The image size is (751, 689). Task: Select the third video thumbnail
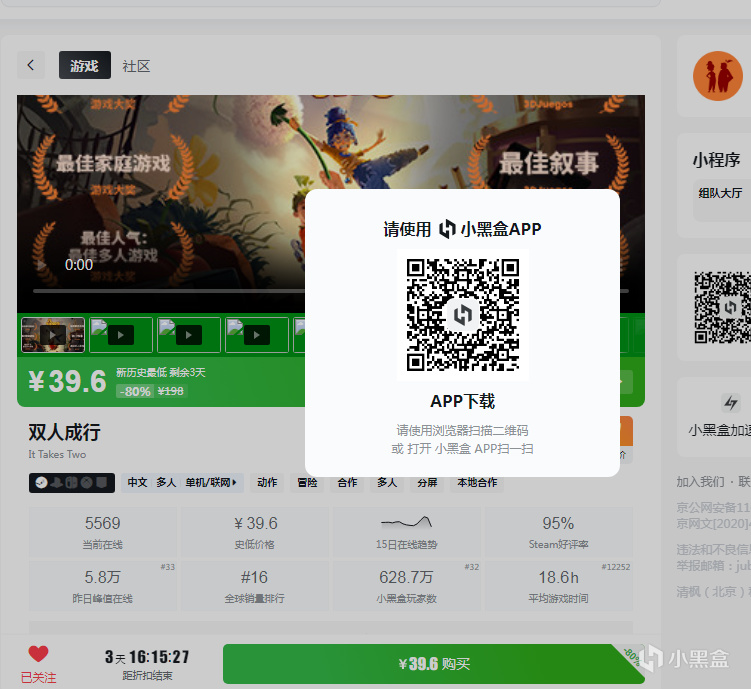(189, 335)
